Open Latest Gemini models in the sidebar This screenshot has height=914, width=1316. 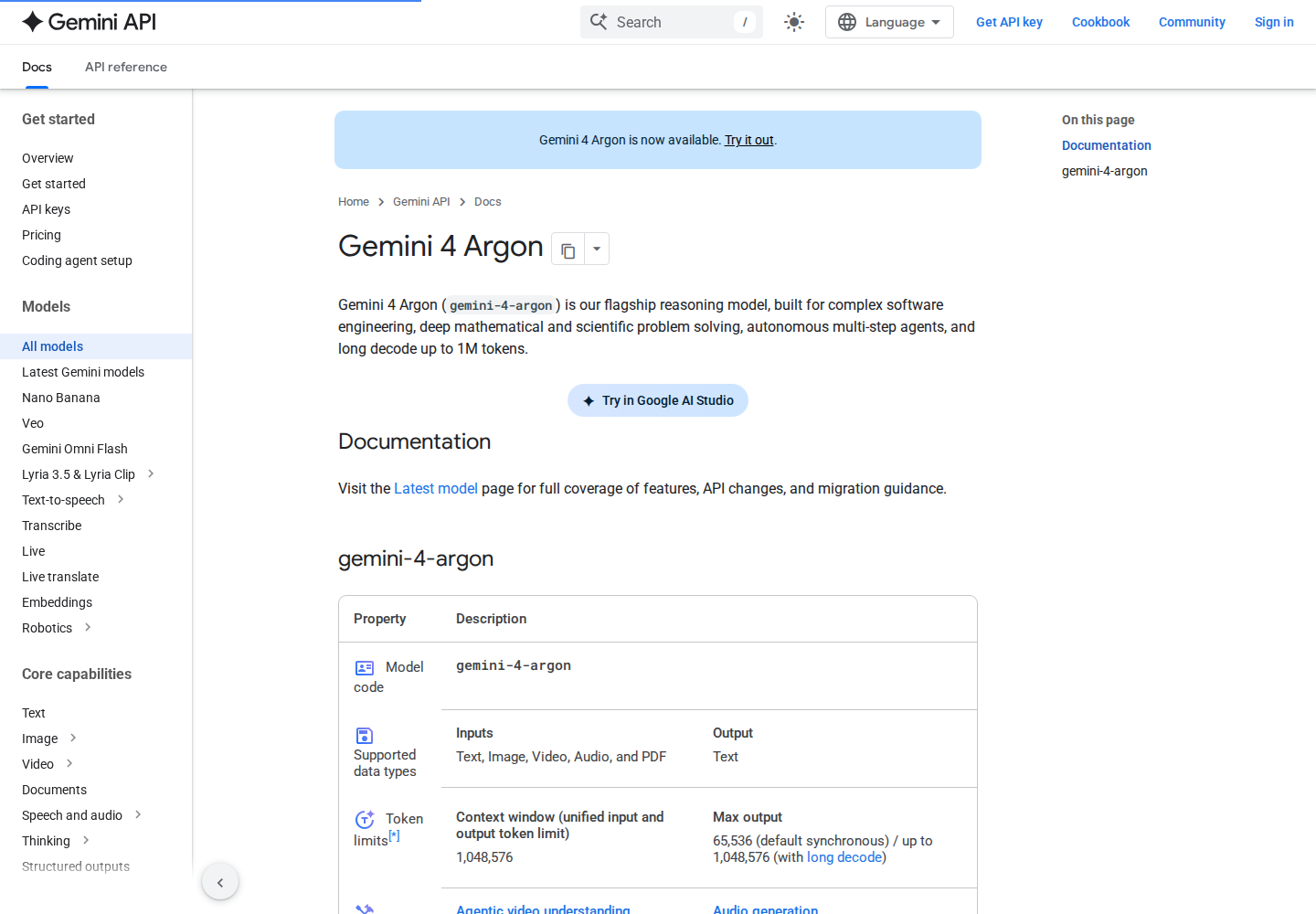(x=83, y=372)
